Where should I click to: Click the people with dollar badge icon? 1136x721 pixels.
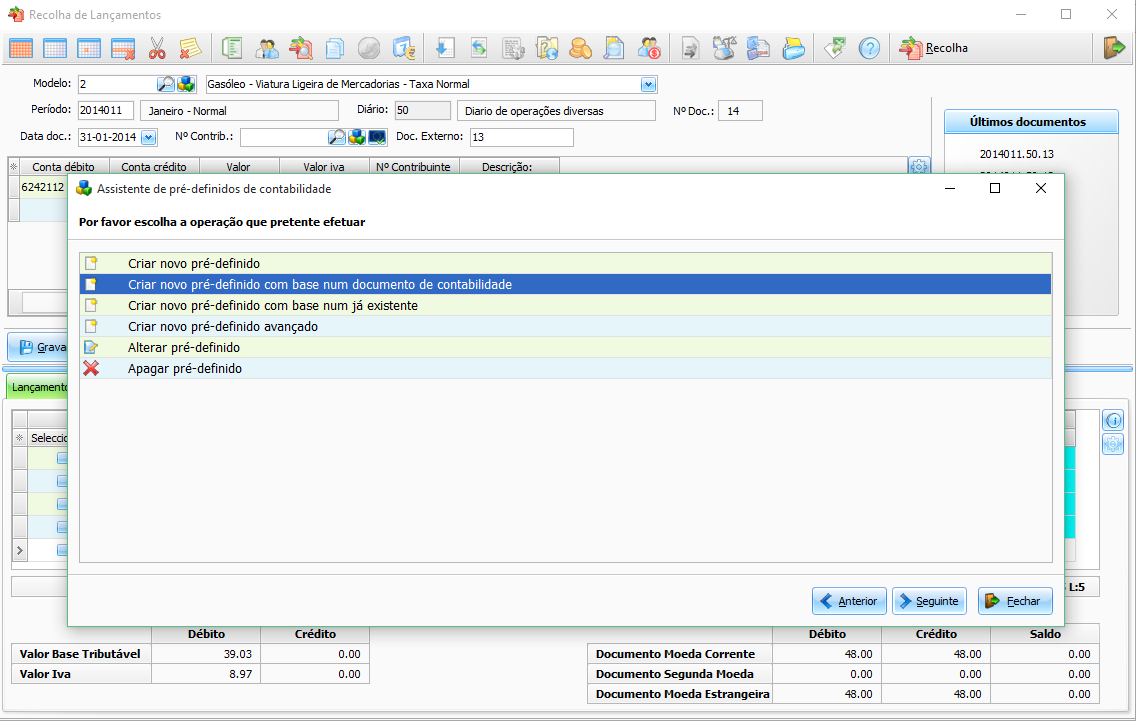[x=648, y=49]
